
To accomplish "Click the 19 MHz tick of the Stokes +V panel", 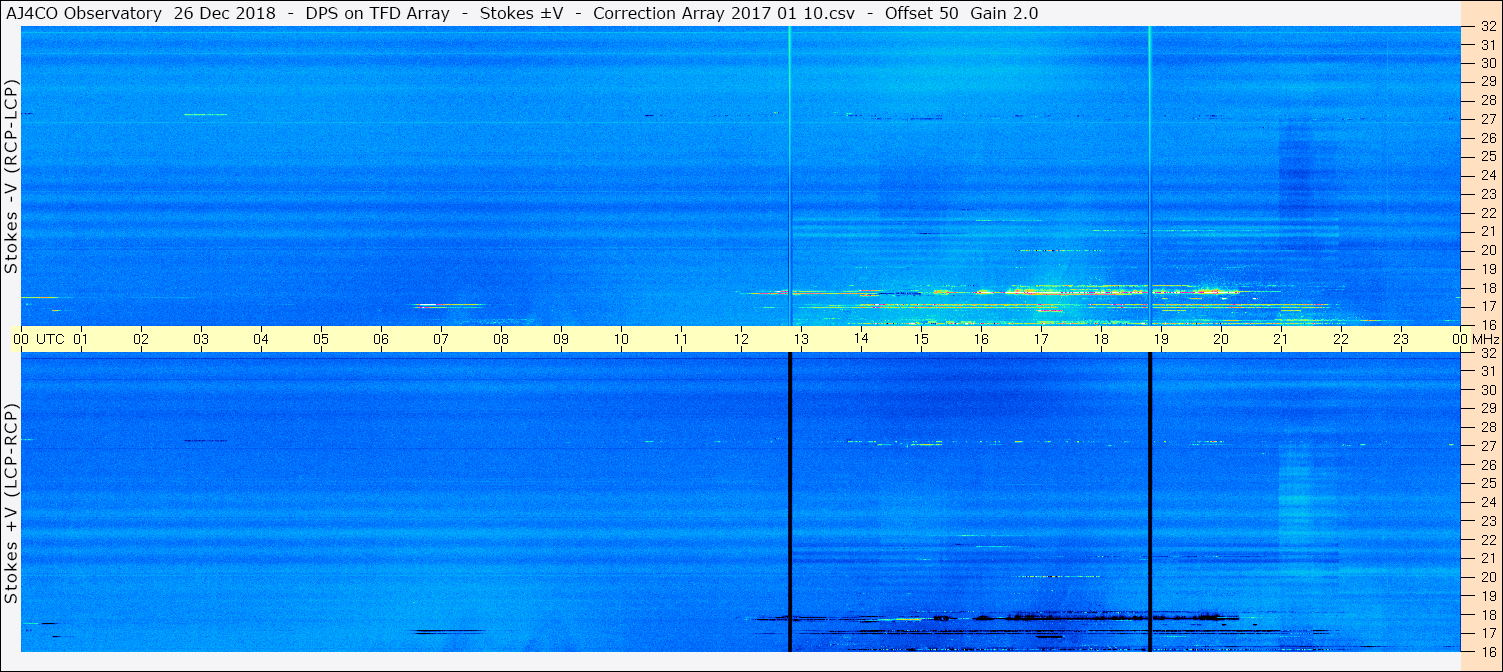I will (x=1488, y=595).
